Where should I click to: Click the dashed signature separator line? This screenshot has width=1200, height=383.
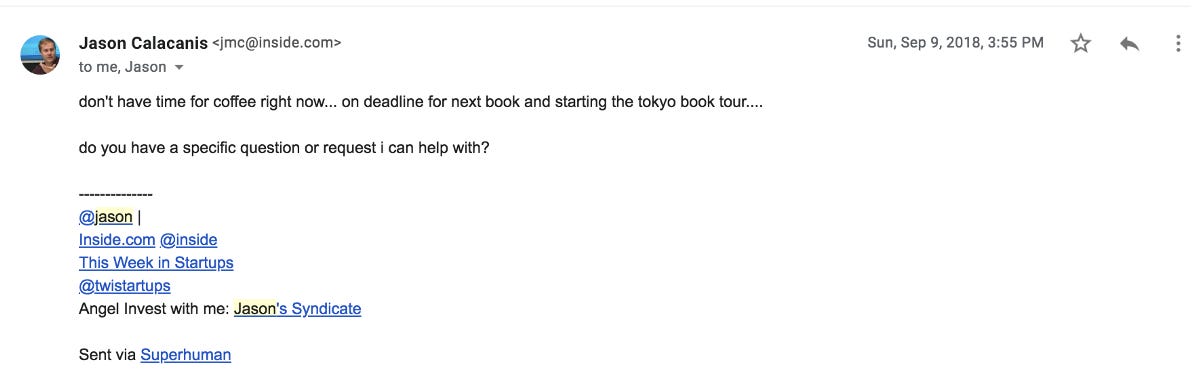point(115,194)
